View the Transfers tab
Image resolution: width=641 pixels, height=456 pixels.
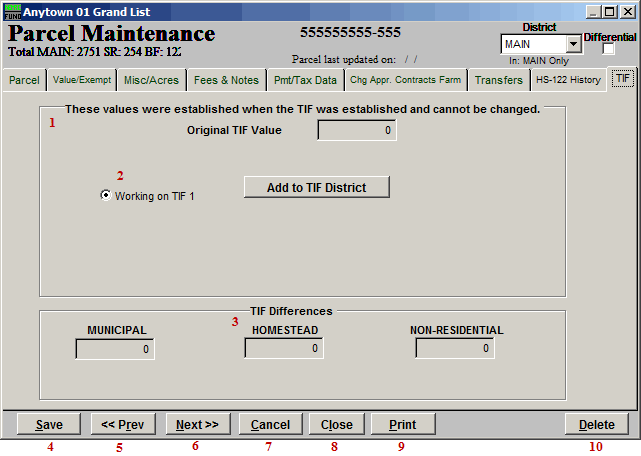tap(498, 80)
